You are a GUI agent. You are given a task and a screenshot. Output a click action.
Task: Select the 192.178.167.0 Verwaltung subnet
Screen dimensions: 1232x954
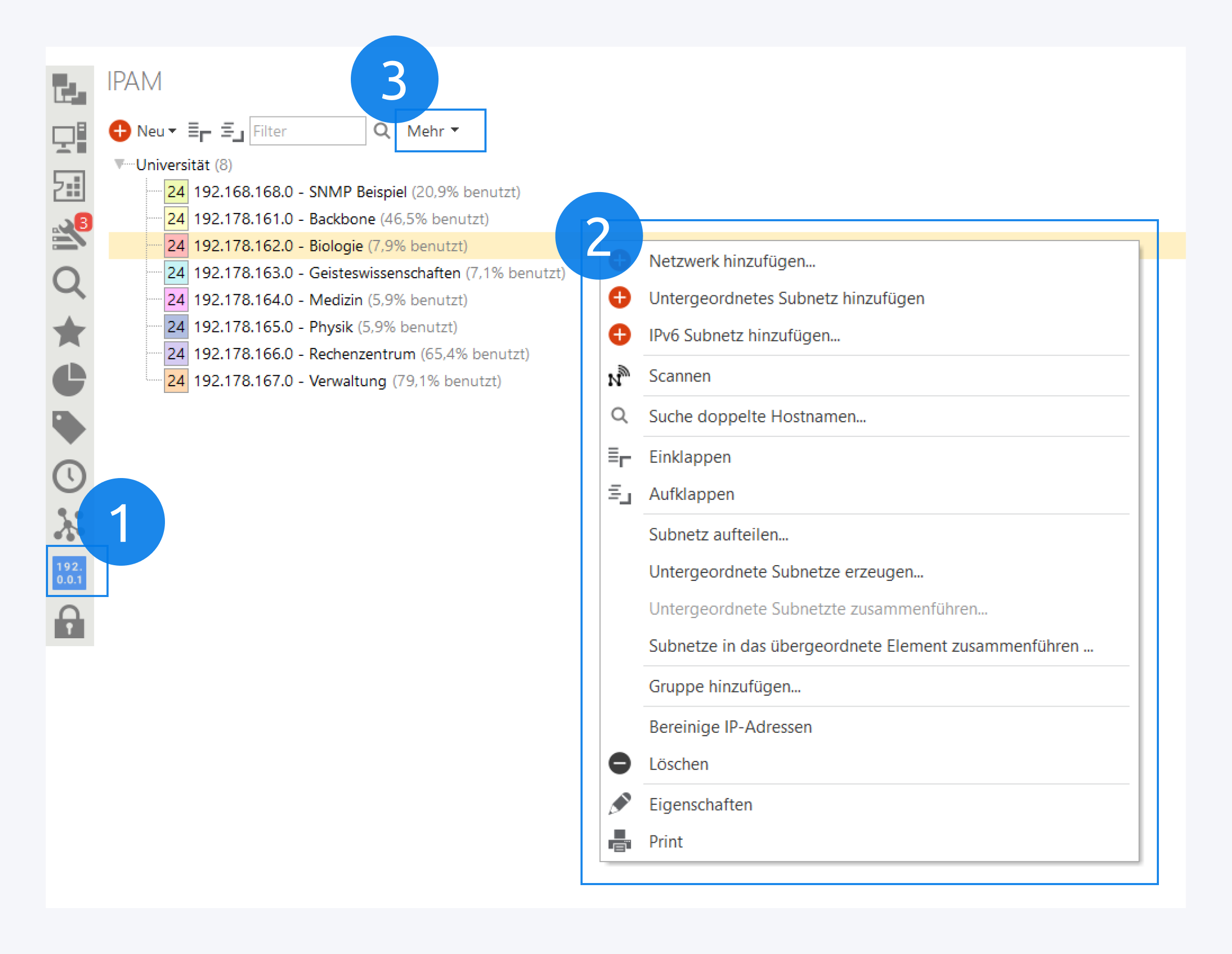click(x=290, y=381)
